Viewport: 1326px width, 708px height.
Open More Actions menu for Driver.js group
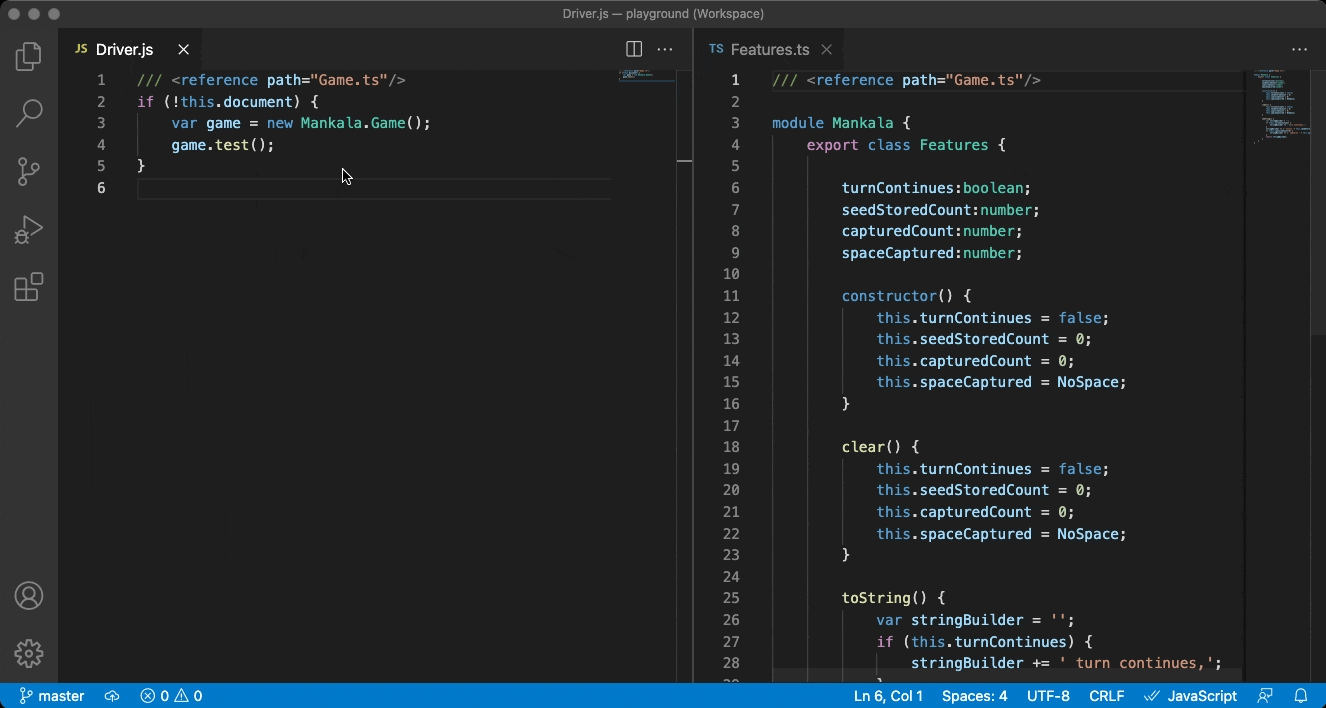(x=665, y=49)
